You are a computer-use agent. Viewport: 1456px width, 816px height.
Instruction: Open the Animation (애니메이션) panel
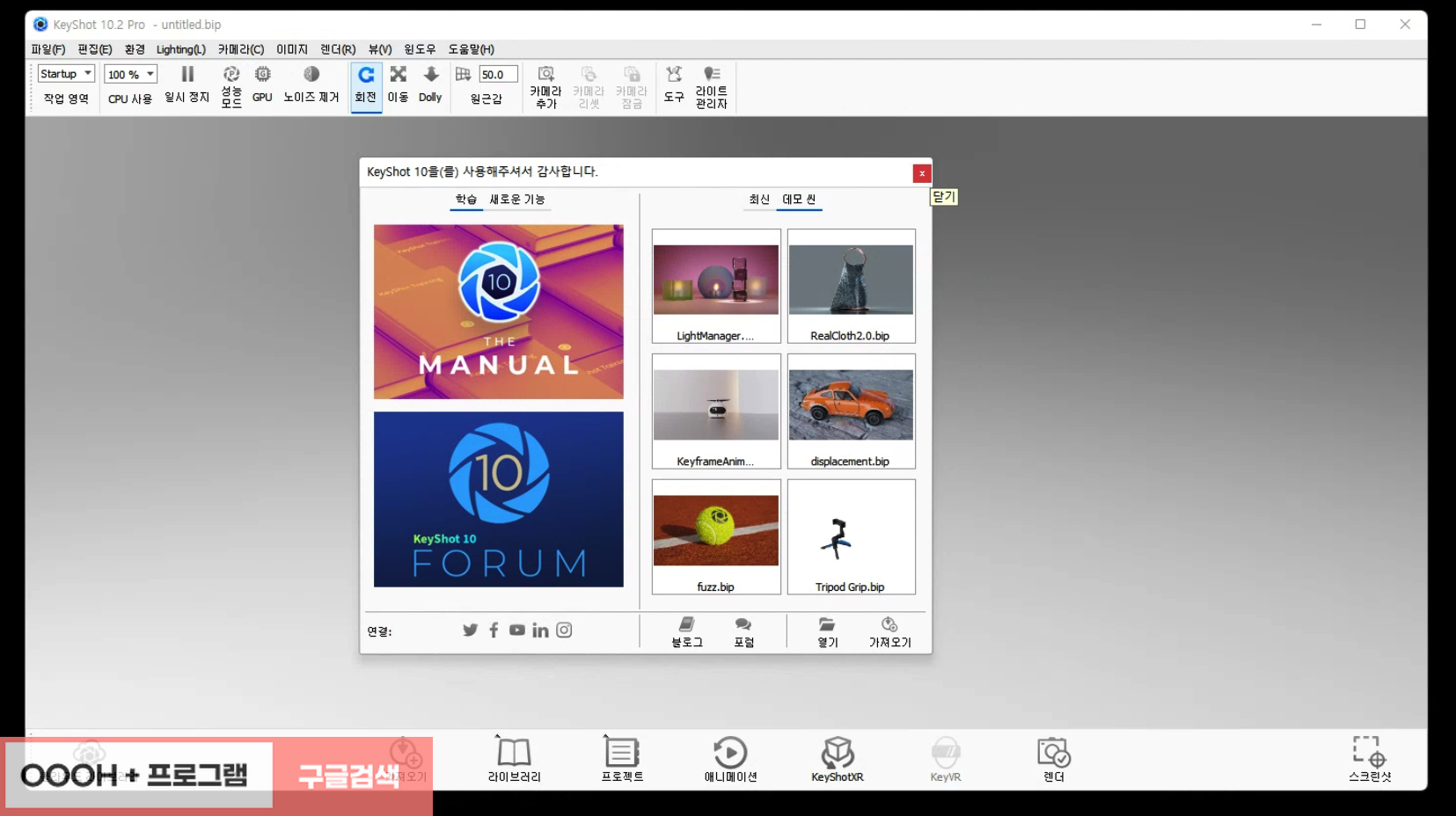coord(730,760)
